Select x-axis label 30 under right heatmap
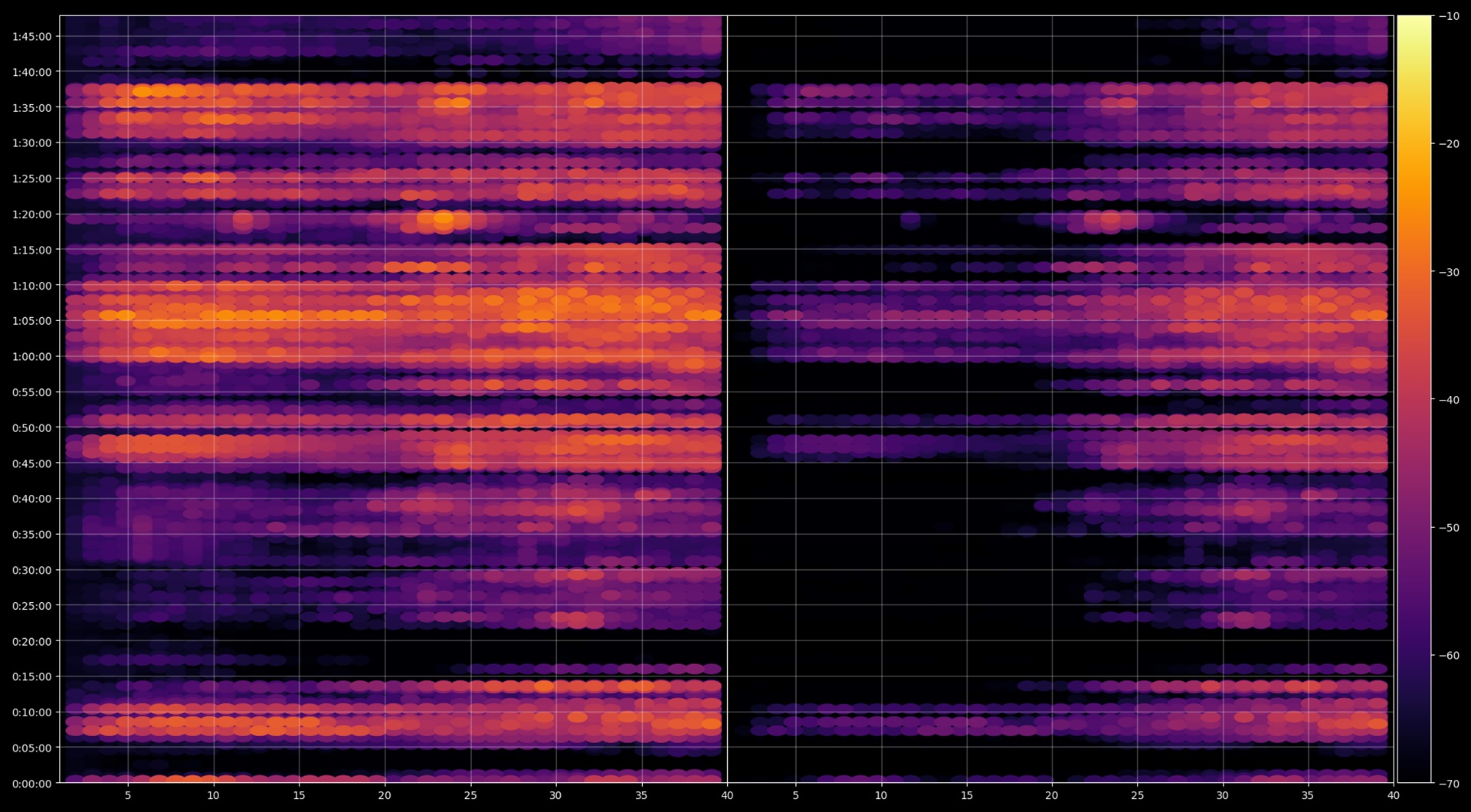 pyautogui.click(x=1223, y=795)
